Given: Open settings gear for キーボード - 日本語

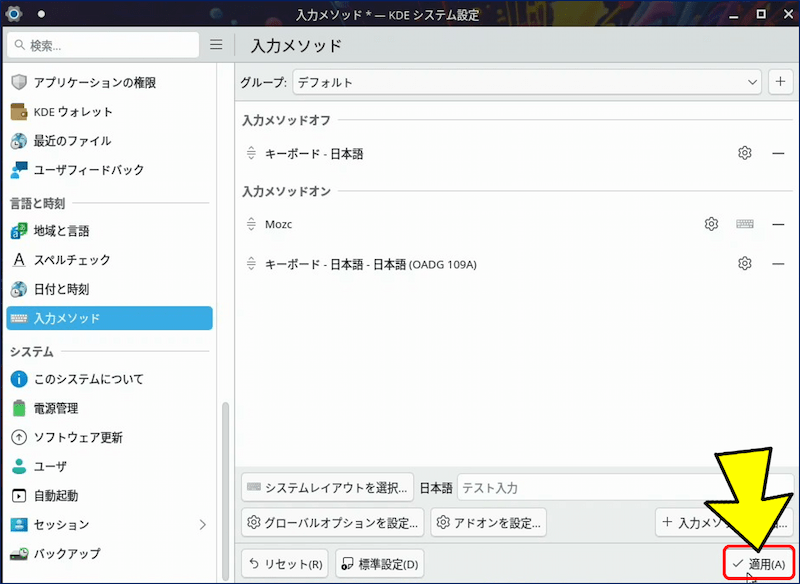Looking at the screenshot, I should (744, 153).
